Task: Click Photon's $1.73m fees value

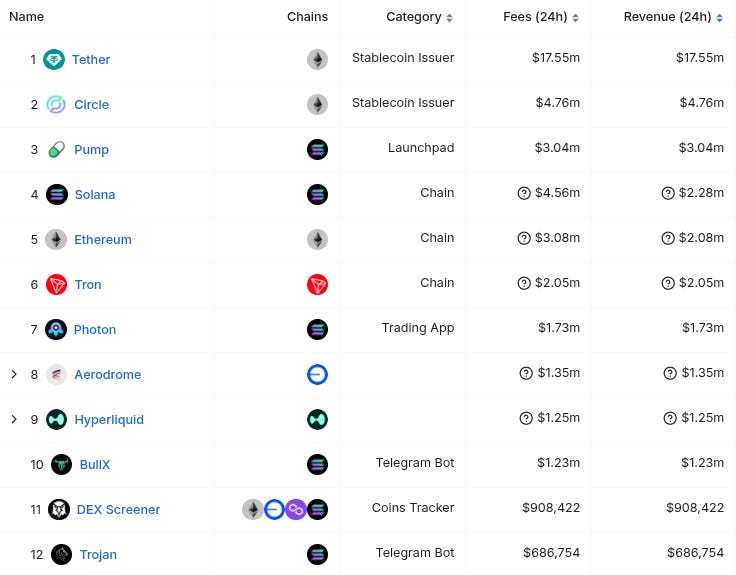Action: [559, 328]
